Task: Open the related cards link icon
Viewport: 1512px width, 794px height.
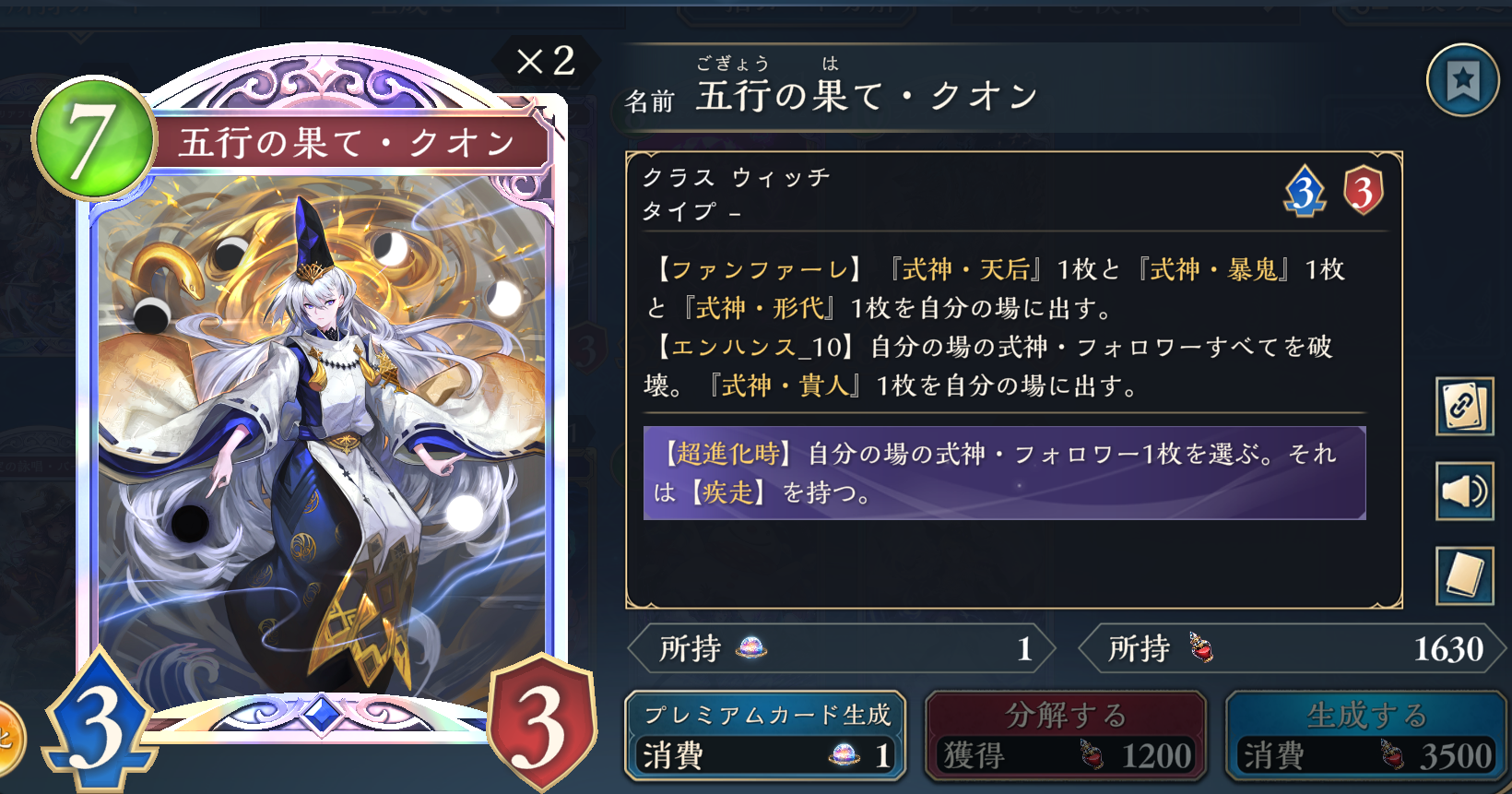Action: 1464,406
